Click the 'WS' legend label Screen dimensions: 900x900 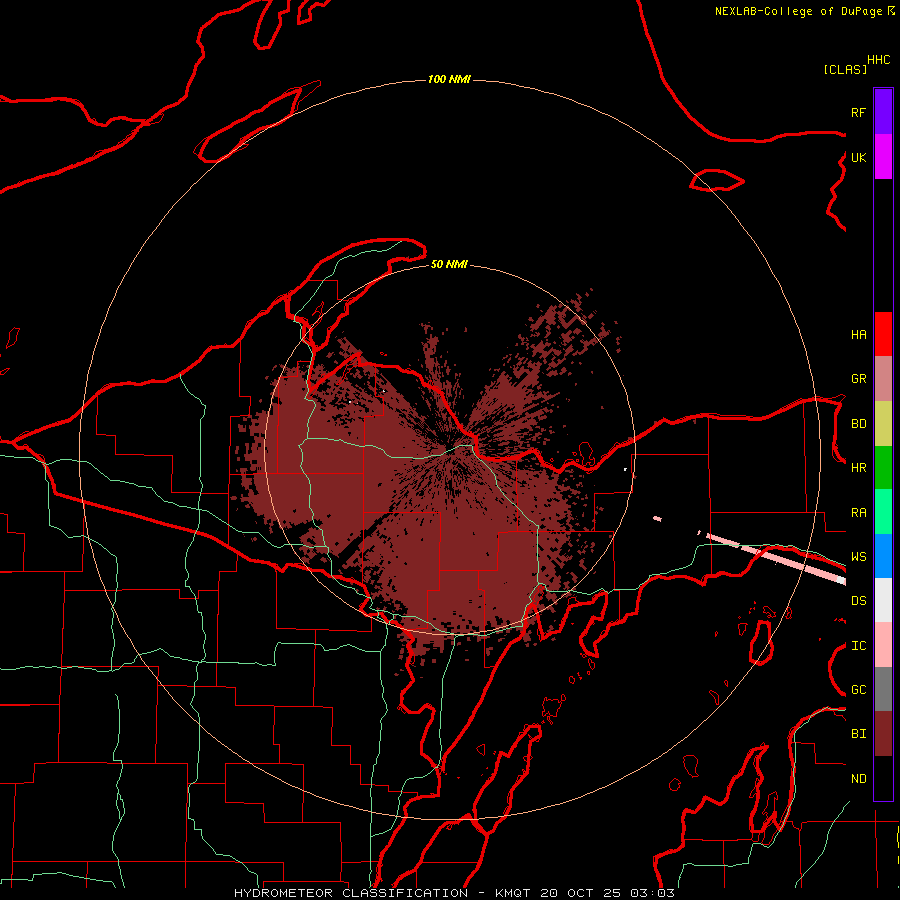tap(858, 557)
